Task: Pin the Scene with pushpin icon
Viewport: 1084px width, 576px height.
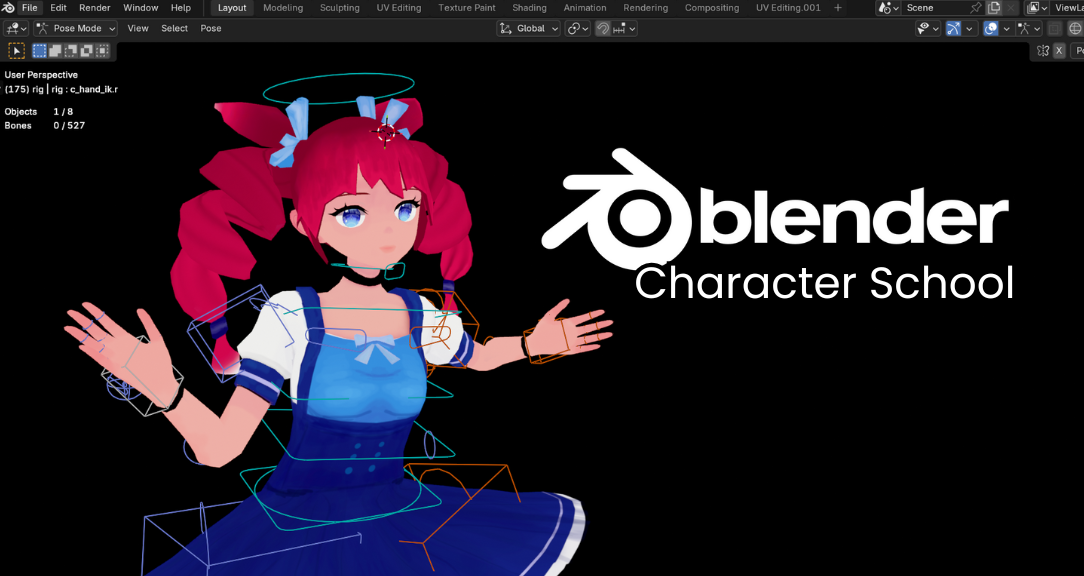Action: tap(975, 8)
